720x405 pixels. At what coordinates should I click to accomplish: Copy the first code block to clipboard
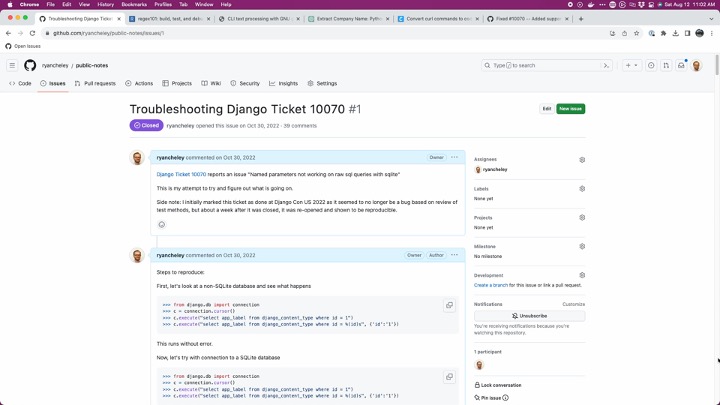[x=449, y=305]
